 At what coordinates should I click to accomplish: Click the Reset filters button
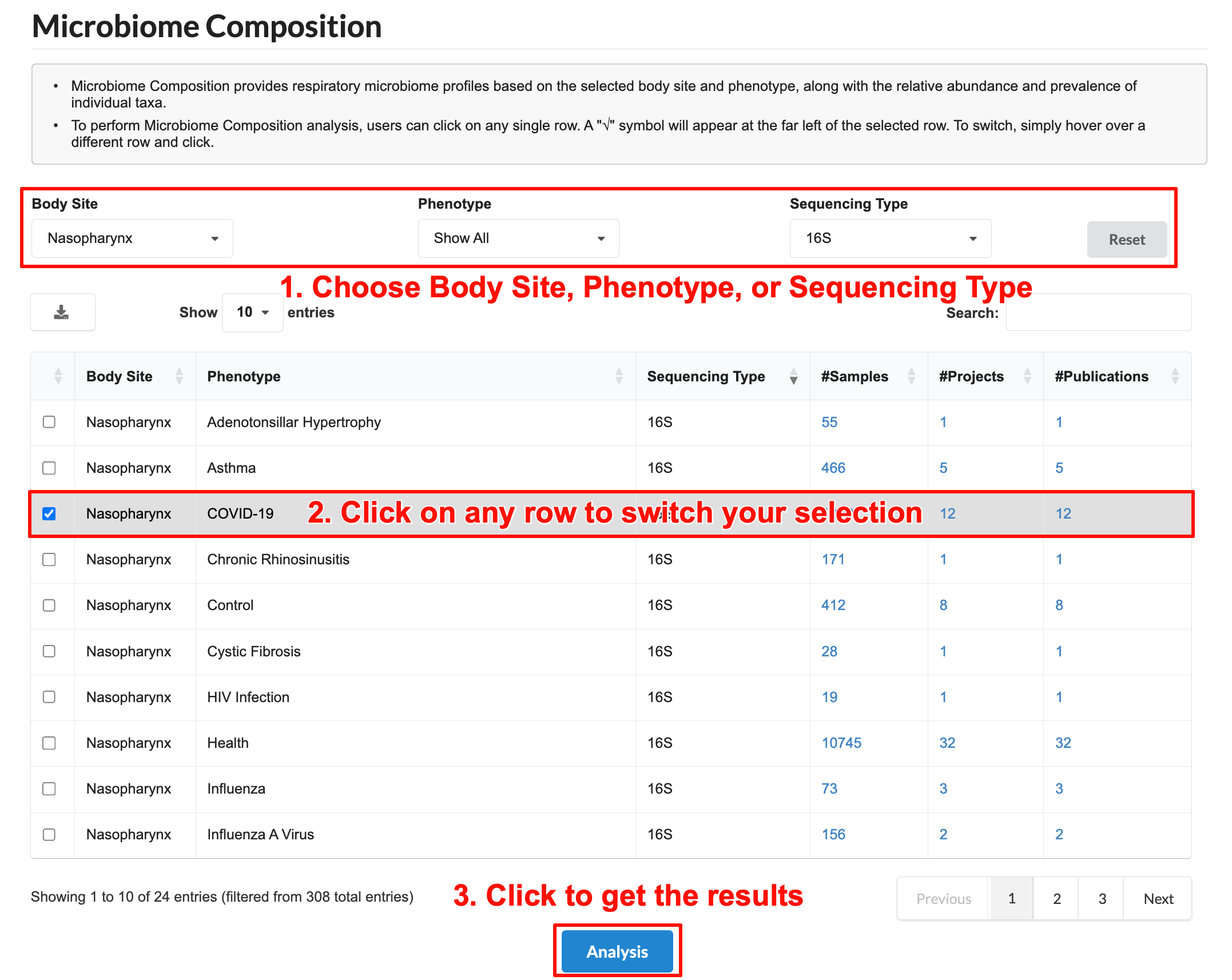point(1126,240)
